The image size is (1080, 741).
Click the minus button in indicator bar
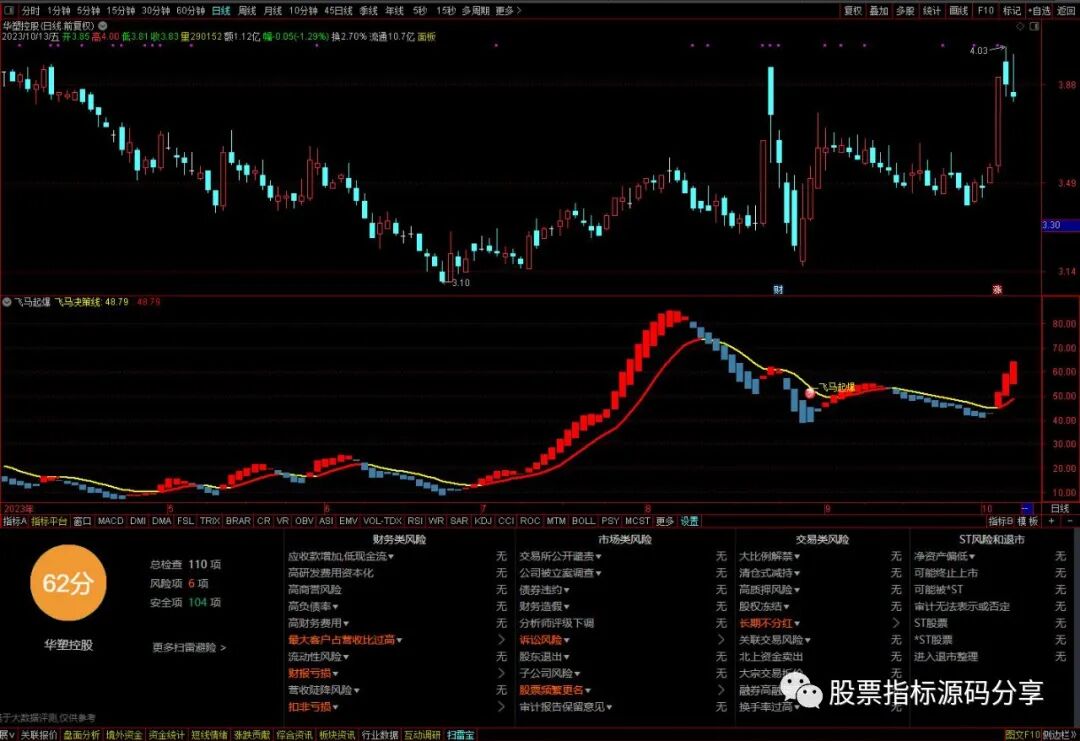[x=1069, y=521]
